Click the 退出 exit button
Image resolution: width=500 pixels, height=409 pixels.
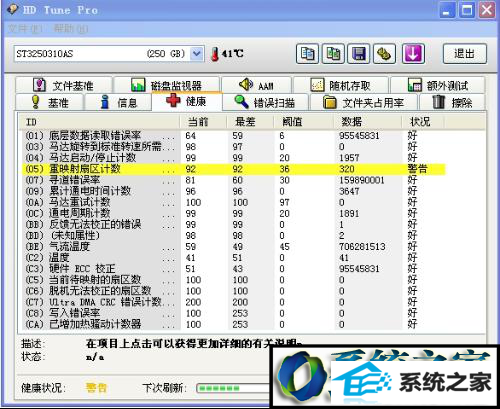pyautogui.click(x=465, y=54)
